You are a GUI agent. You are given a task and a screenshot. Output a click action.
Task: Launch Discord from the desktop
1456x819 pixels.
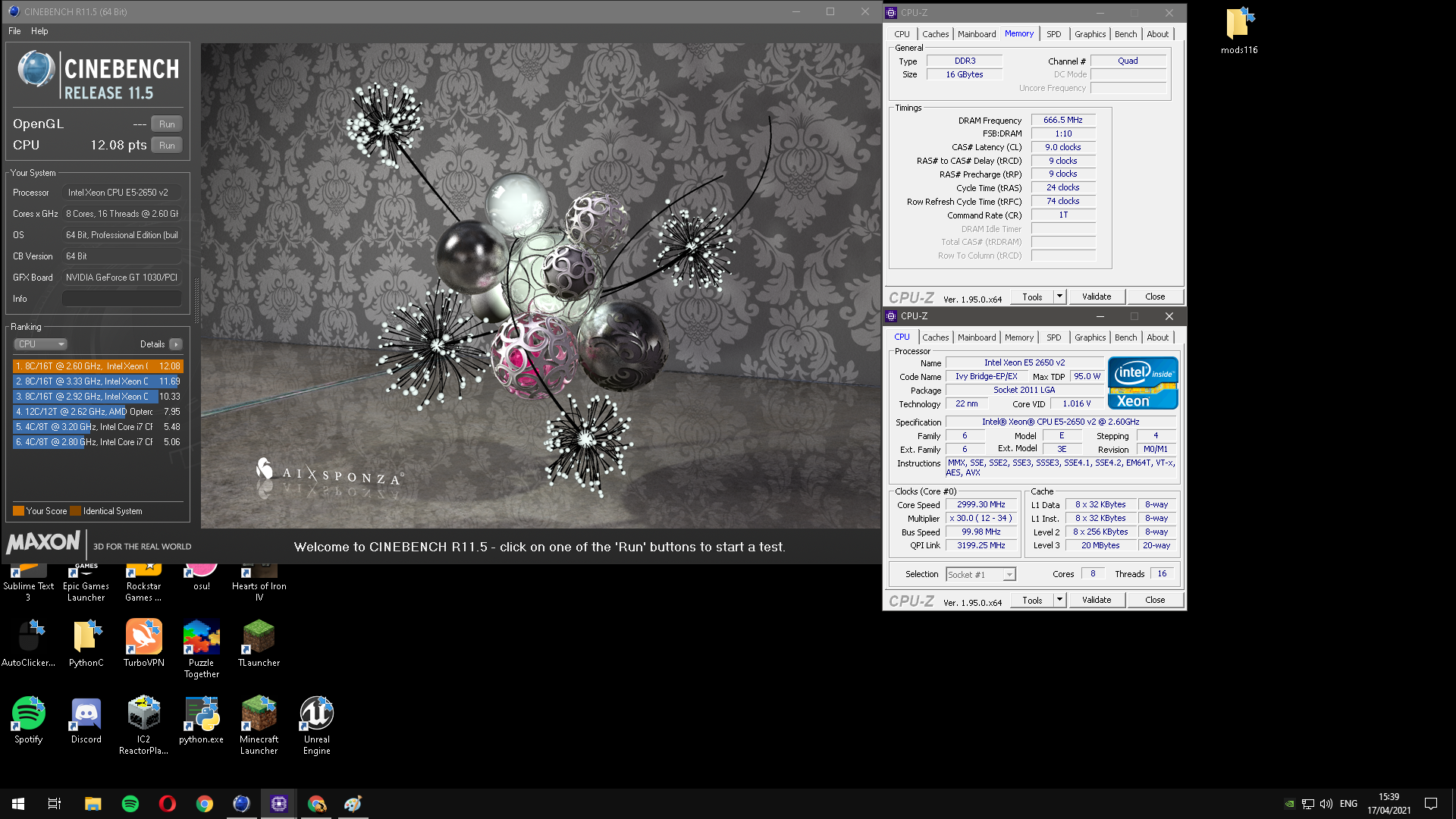click(x=86, y=720)
